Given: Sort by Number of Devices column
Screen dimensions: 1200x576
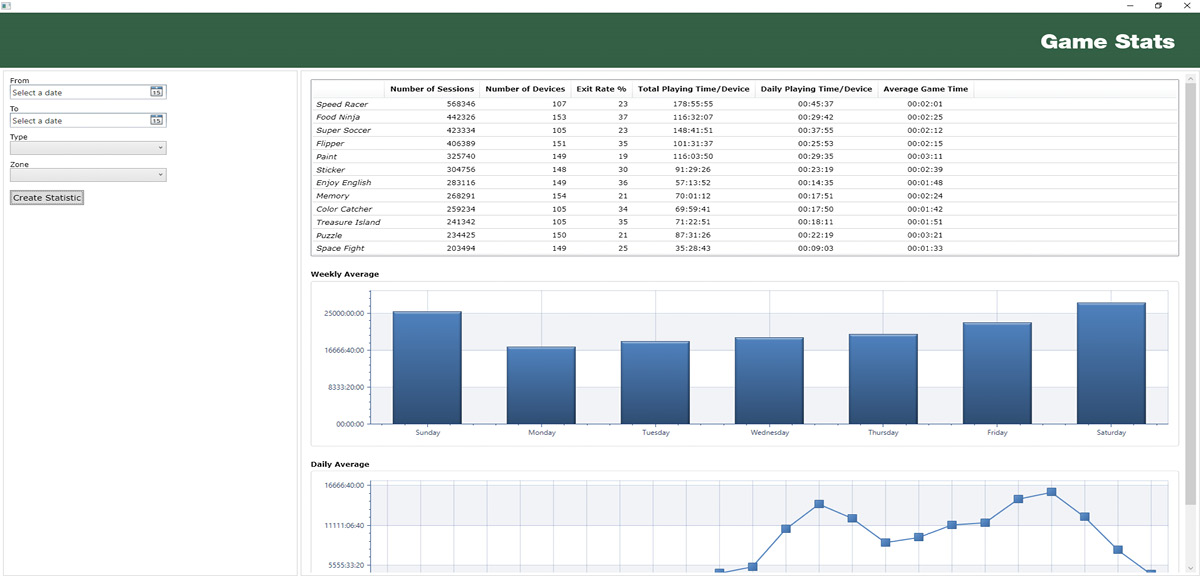Looking at the screenshot, I should click(525, 89).
